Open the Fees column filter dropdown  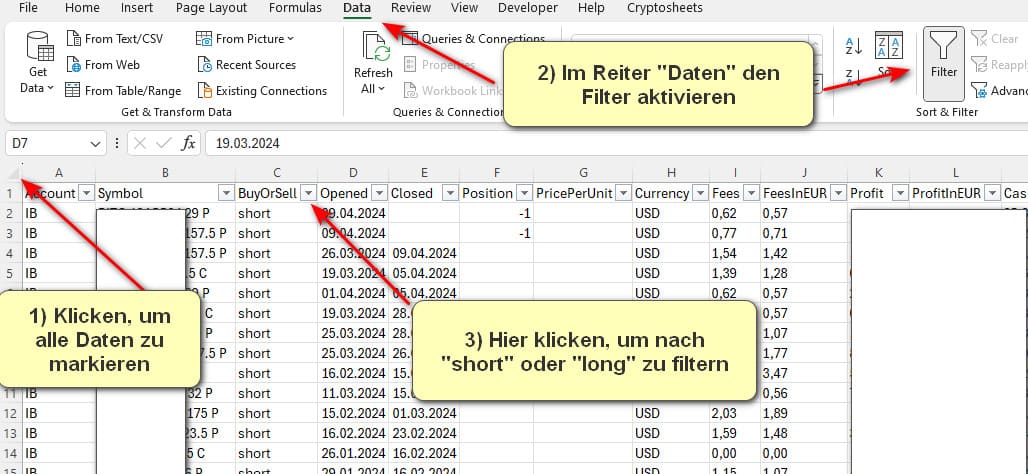click(752, 193)
